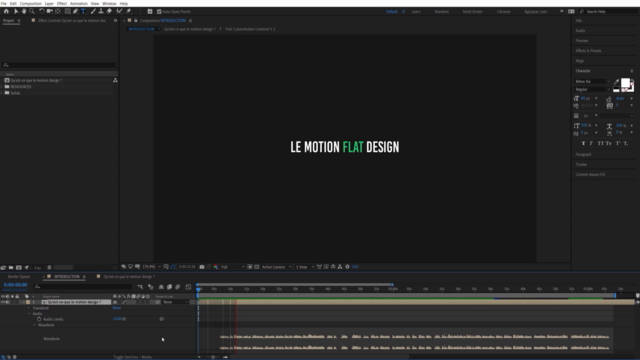Open the Layer menu
The image size is (640, 360).
(x=49, y=3)
